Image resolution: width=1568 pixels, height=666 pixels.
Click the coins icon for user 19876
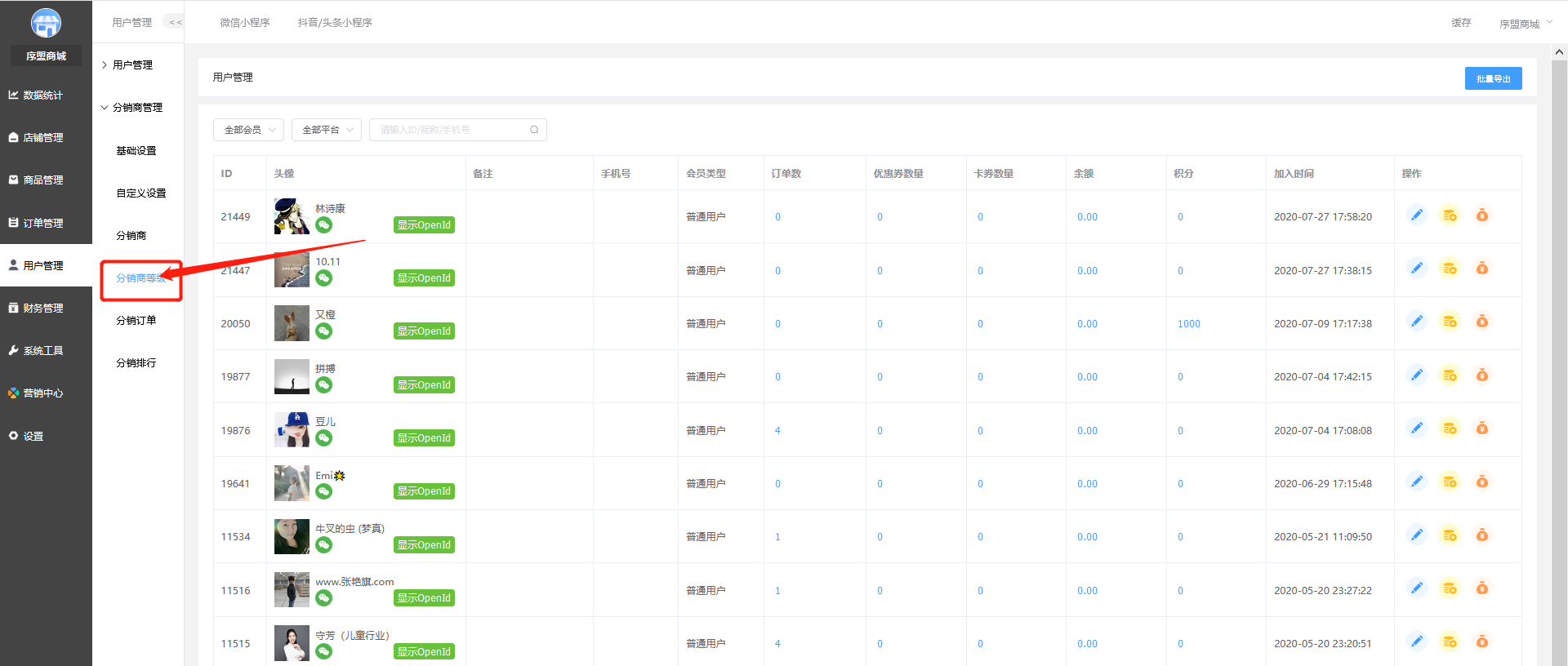(1450, 428)
